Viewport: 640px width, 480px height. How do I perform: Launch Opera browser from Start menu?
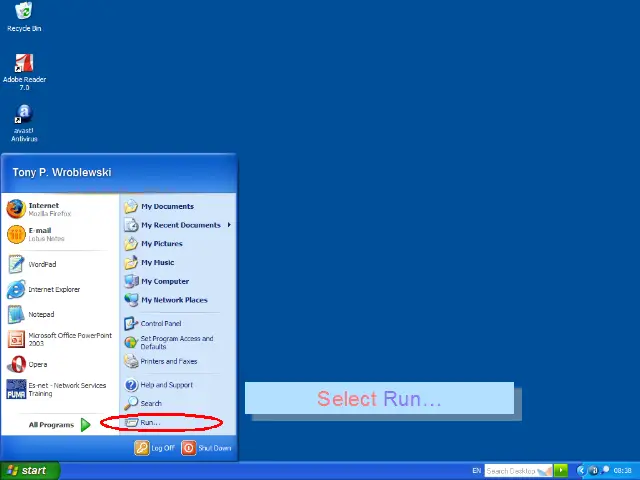pyautogui.click(x=37, y=365)
